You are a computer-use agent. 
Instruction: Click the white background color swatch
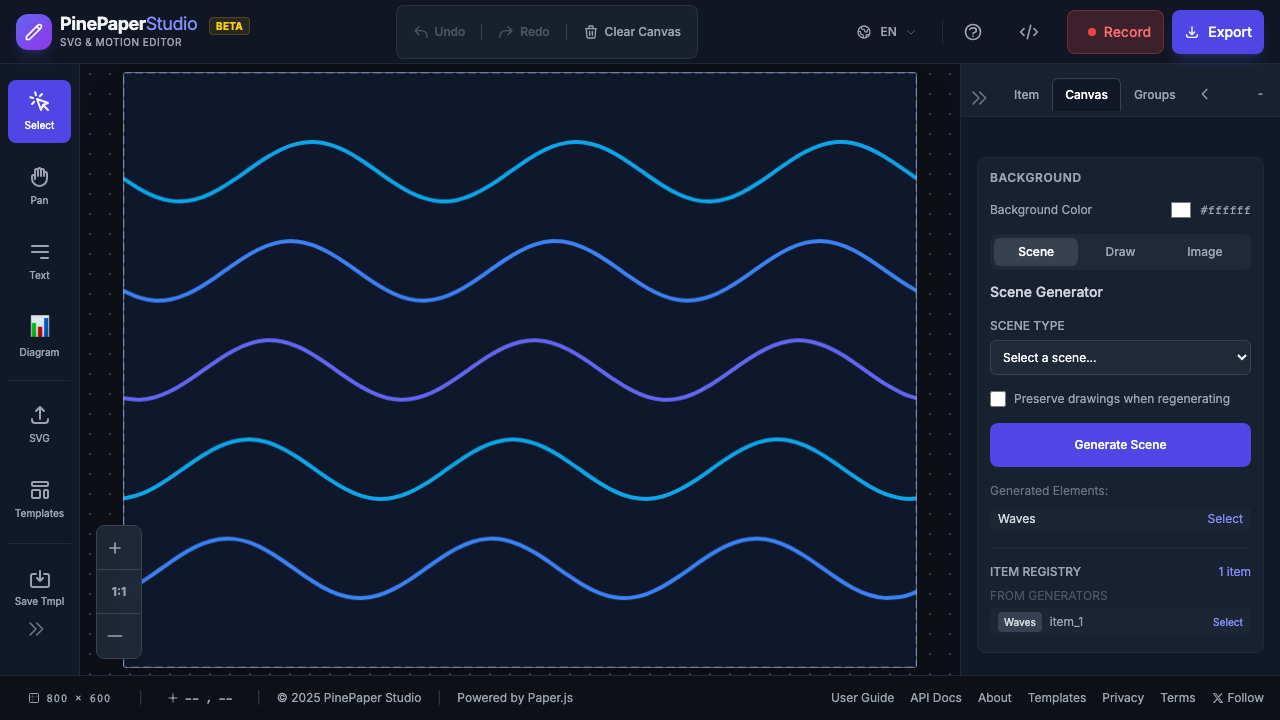pos(1181,210)
